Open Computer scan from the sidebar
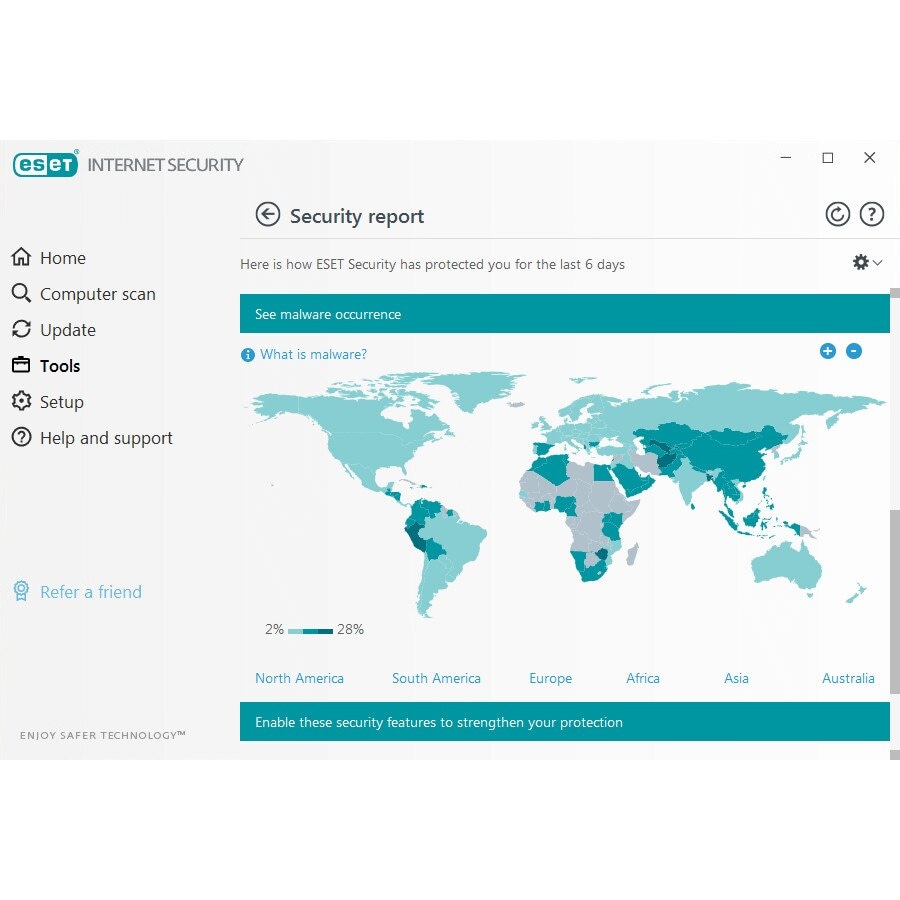The image size is (900, 900). (98, 294)
